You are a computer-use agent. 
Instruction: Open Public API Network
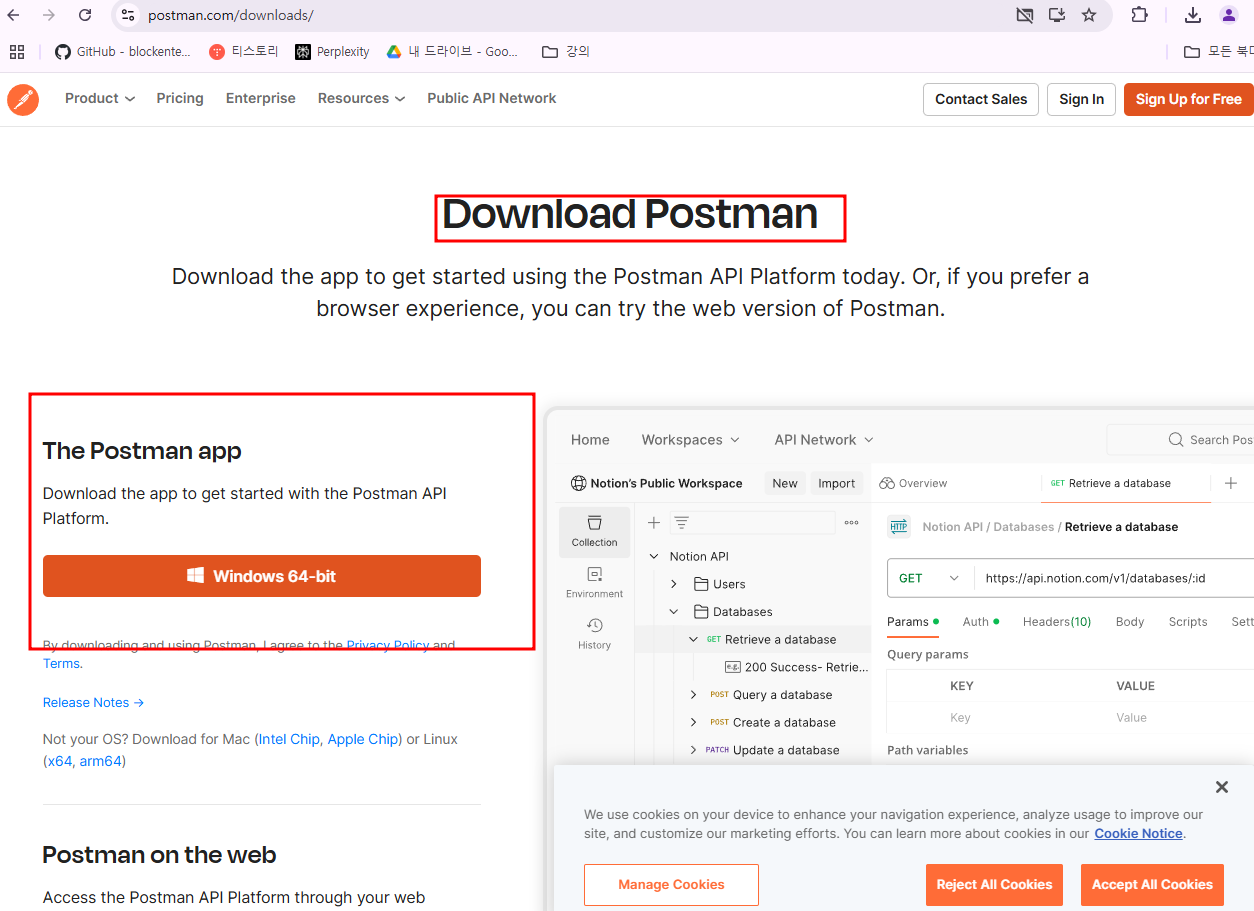[492, 98]
